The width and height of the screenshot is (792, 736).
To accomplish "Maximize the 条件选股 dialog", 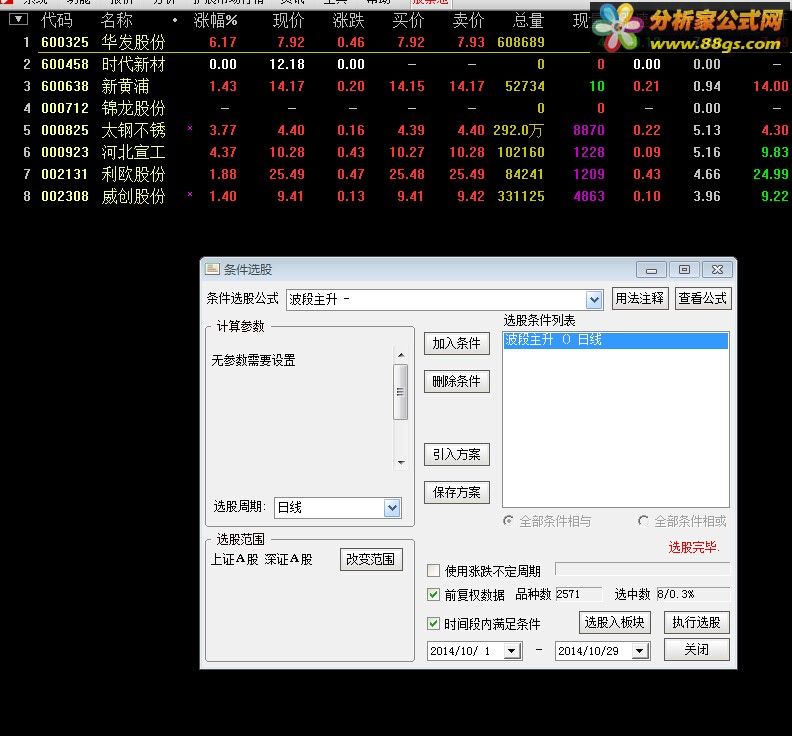I will click(x=684, y=270).
